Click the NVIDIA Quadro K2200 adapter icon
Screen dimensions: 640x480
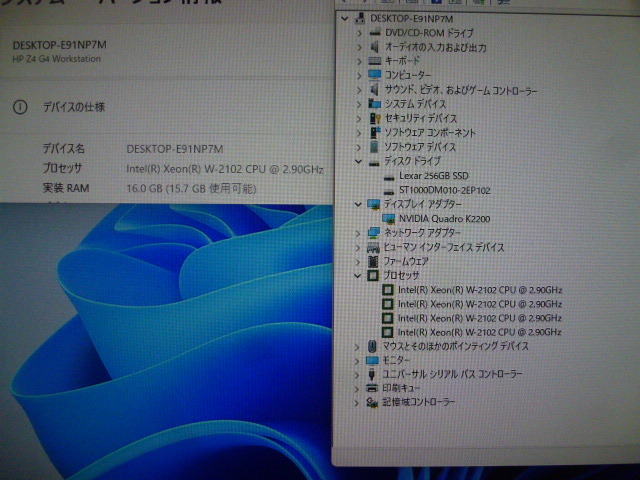point(389,219)
